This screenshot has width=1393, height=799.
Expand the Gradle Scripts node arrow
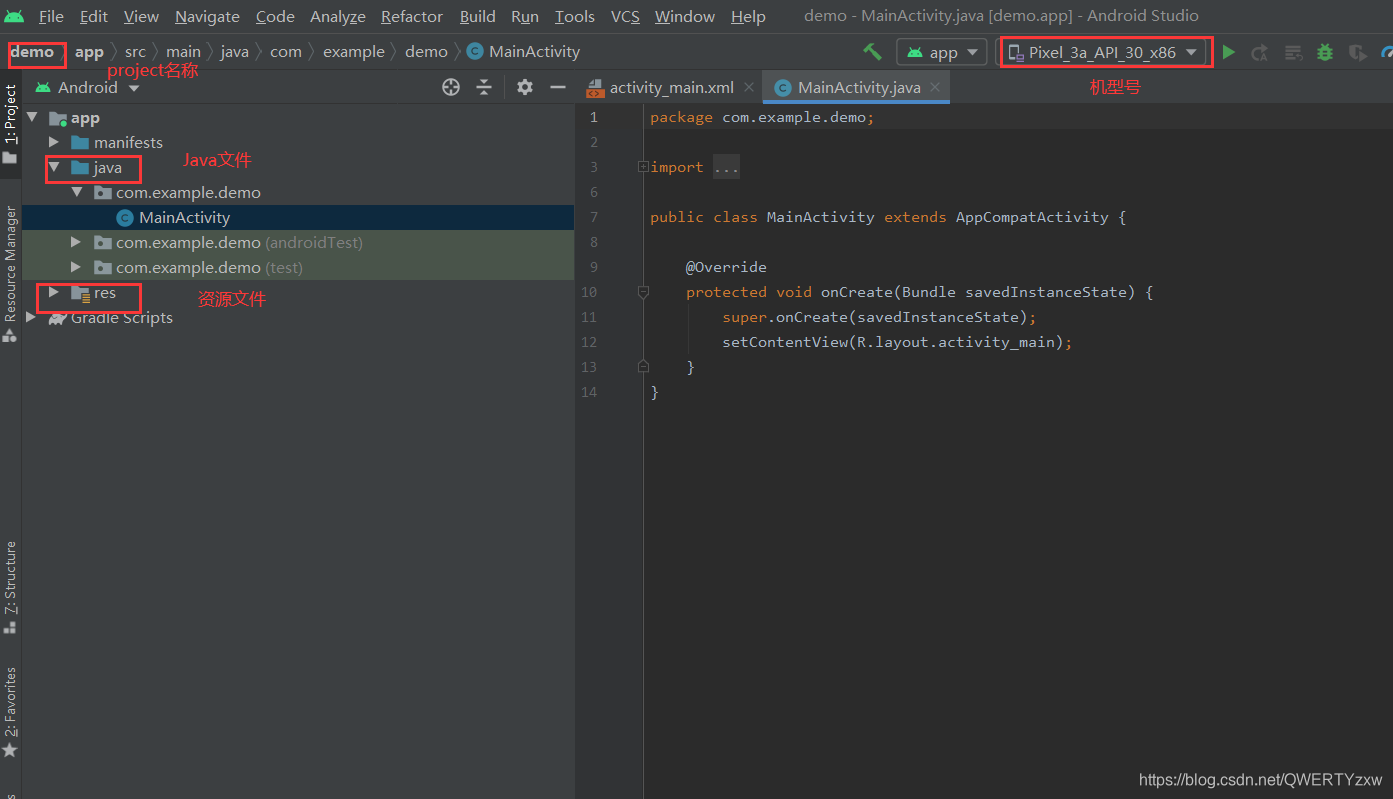[x=32, y=318]
